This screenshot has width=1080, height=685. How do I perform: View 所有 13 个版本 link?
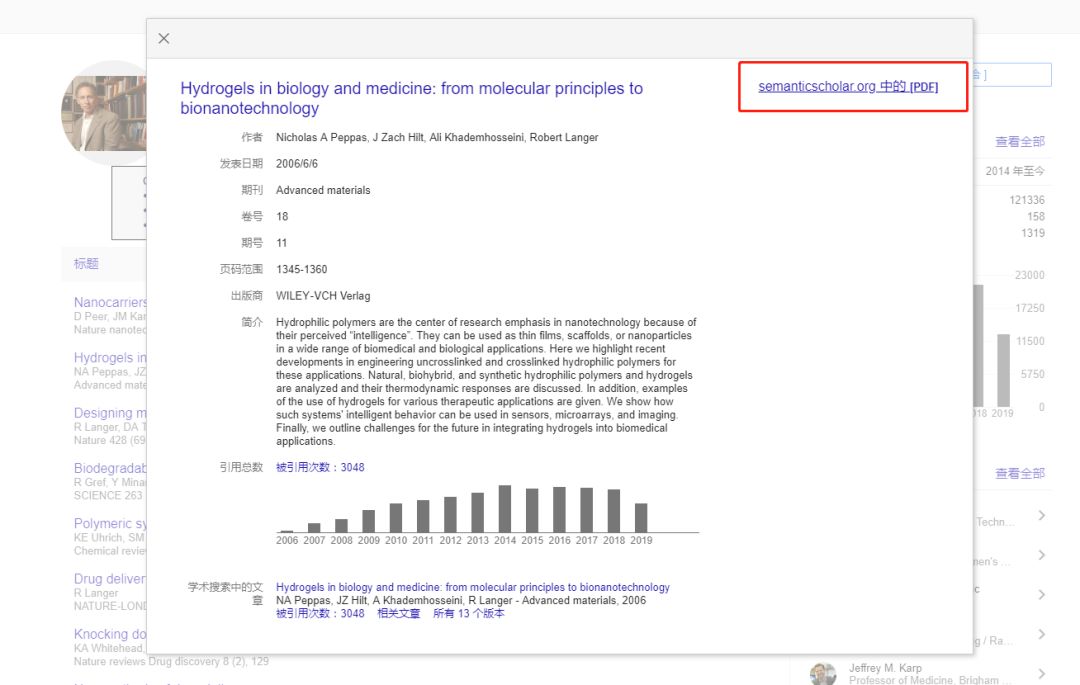coord(468,613)
